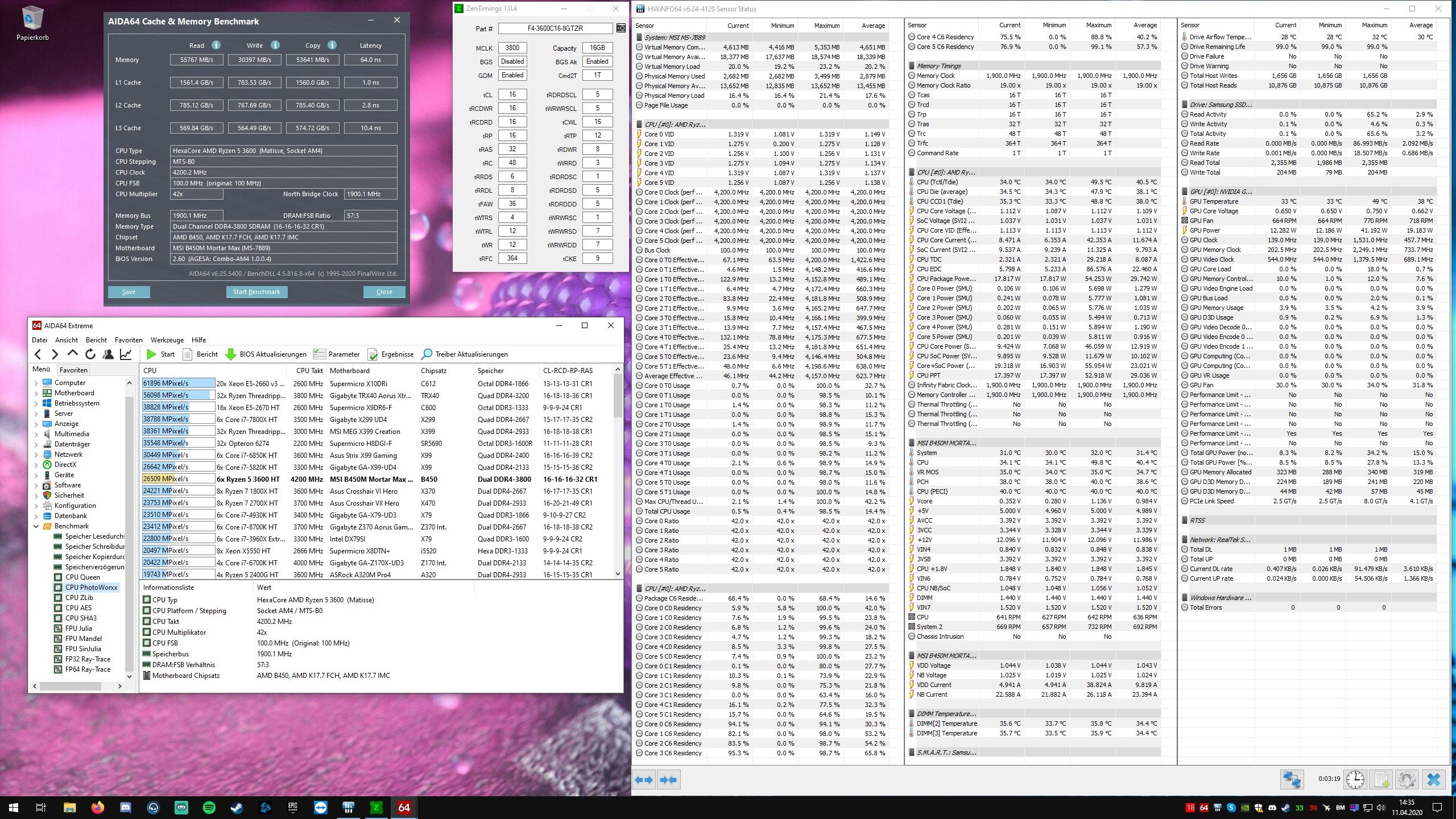
Task: Open the Epic Games taskbar icon
Action: tap(293, 807)
